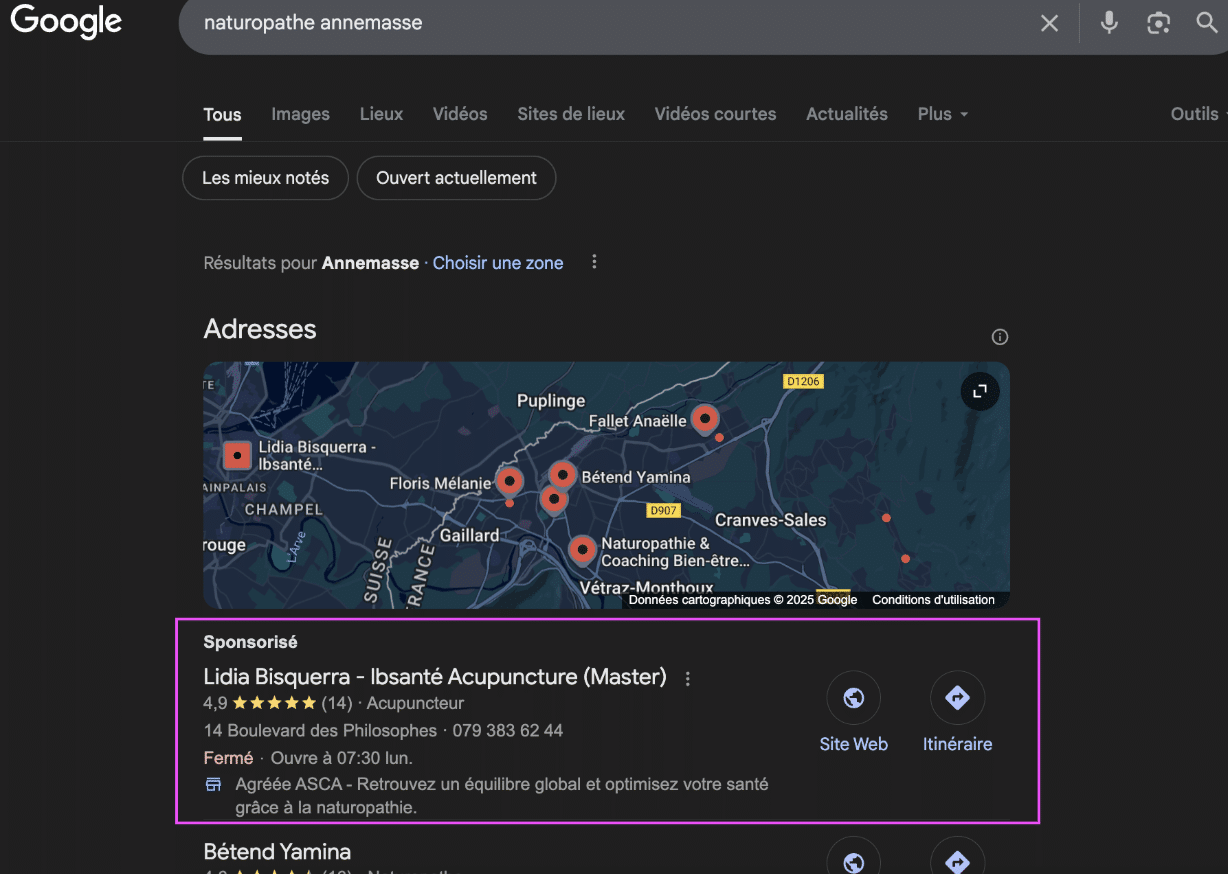The width and height of the screenshot is (1228, 874).
Task: Click the '14 Boulevard des Philosophes' address text
Action: (x=320, y=731)
